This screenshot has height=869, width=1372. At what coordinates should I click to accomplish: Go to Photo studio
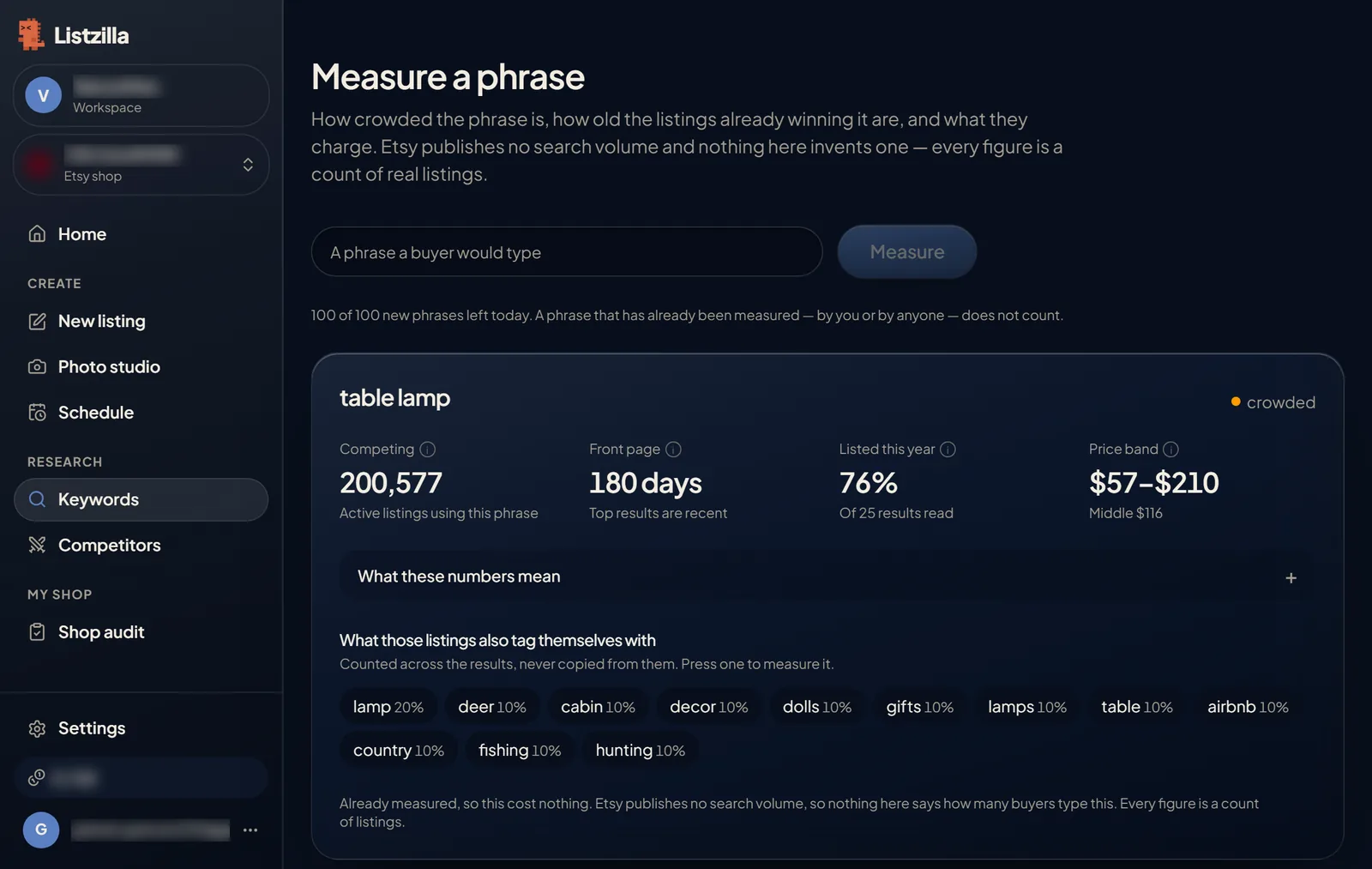[x=141, y=367]
